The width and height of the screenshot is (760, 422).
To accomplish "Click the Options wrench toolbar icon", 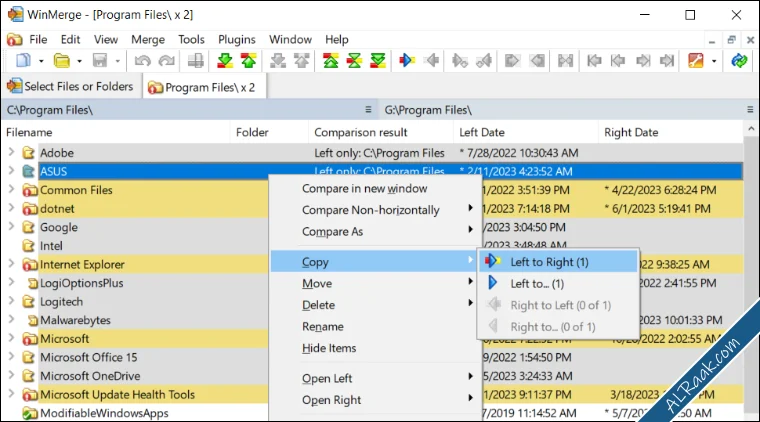I will click(696, 61).
